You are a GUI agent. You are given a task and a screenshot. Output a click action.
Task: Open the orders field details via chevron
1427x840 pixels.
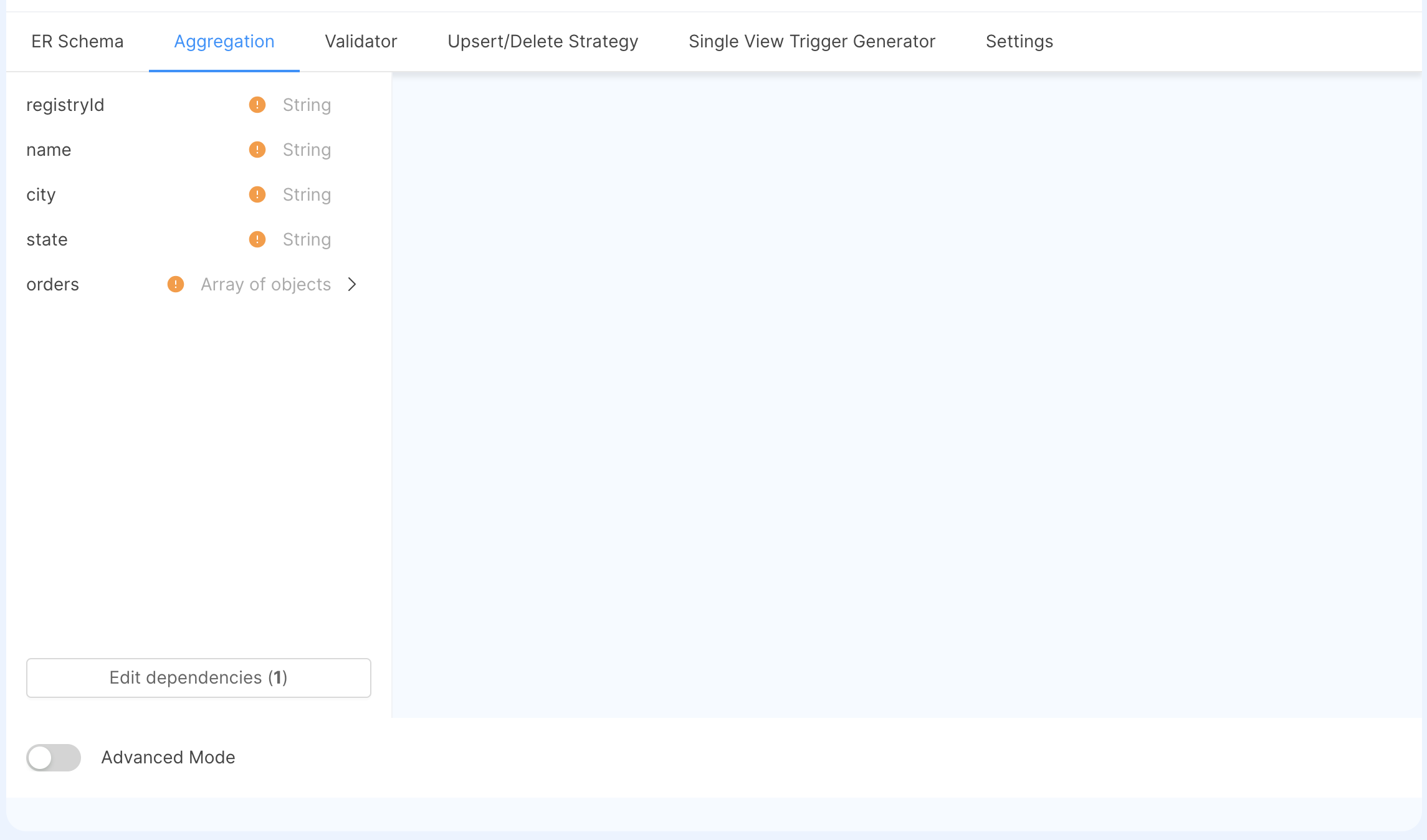(353, 284)
